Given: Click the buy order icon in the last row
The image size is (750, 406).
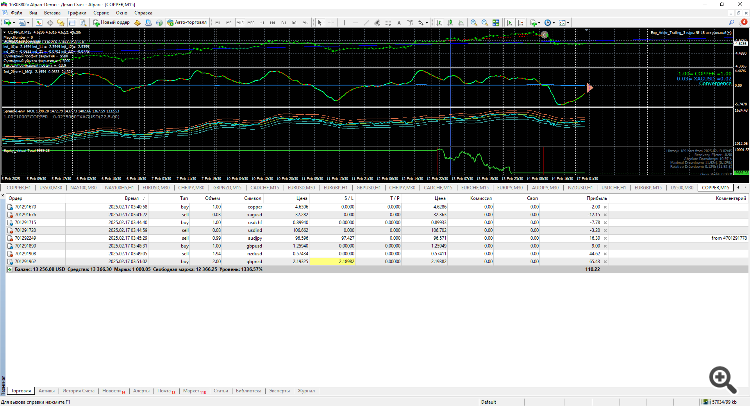Looking at the screenshot, I should (x=11, y=260).
